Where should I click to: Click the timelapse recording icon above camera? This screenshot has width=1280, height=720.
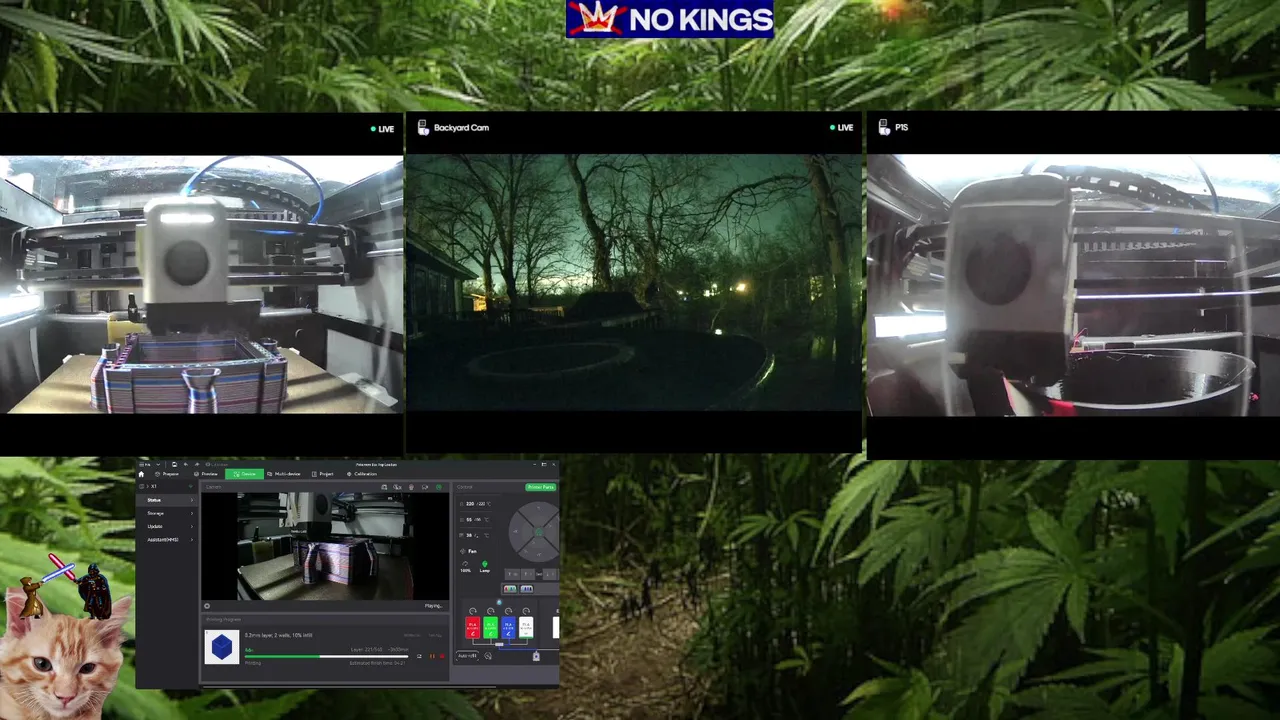tap(397, 487)
